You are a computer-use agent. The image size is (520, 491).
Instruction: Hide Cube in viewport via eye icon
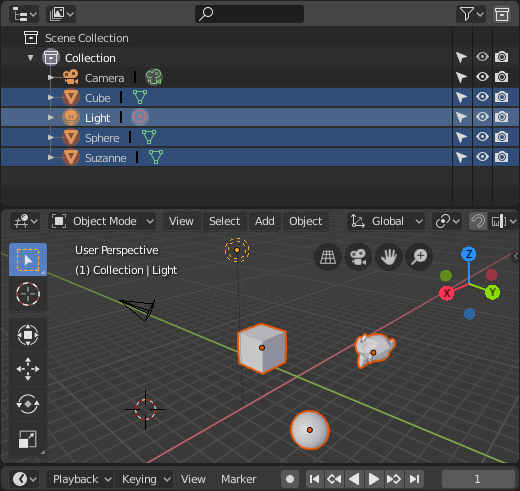click(482, 97)
